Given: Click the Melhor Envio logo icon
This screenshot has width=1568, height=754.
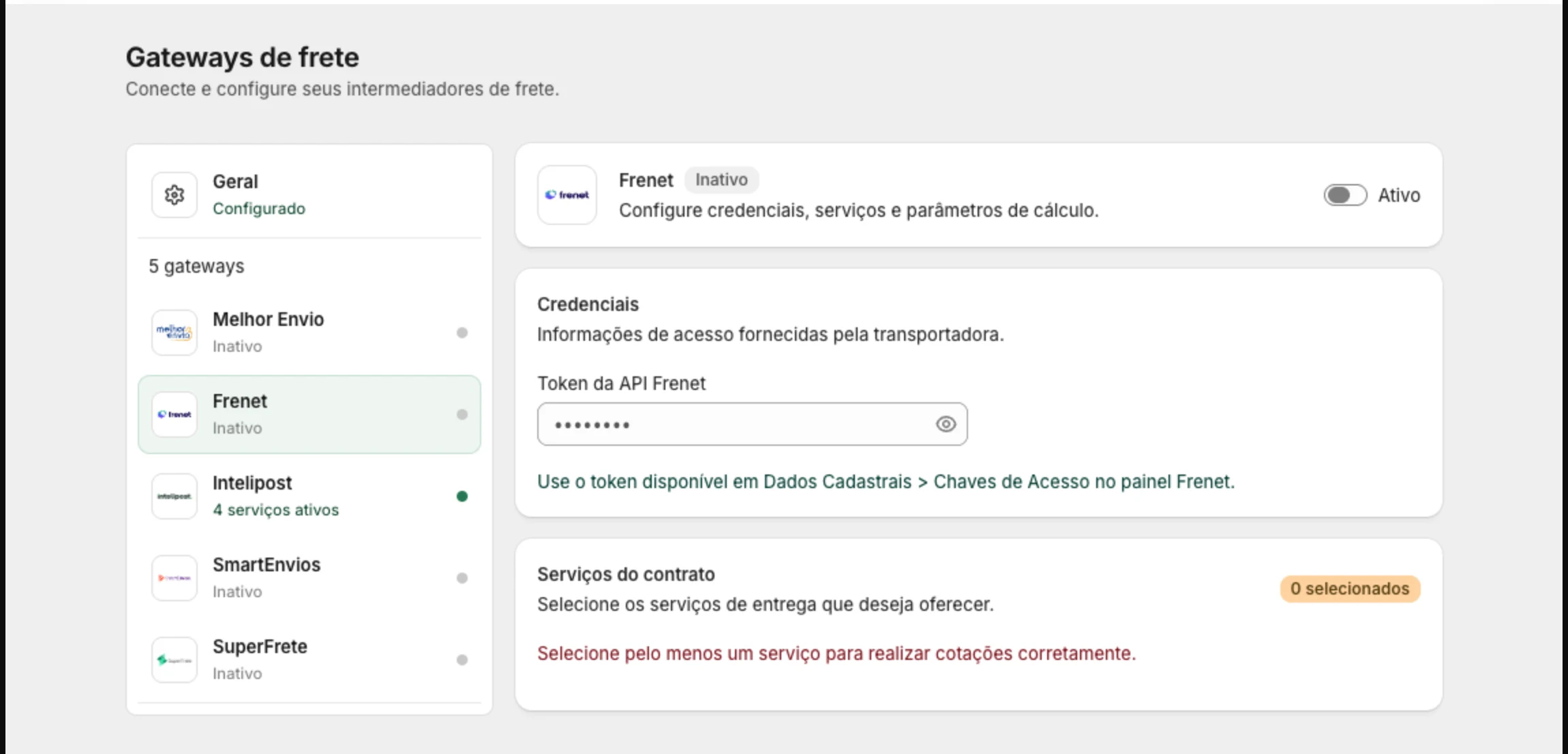Looking at the screenshot, I should pos(175,333).
